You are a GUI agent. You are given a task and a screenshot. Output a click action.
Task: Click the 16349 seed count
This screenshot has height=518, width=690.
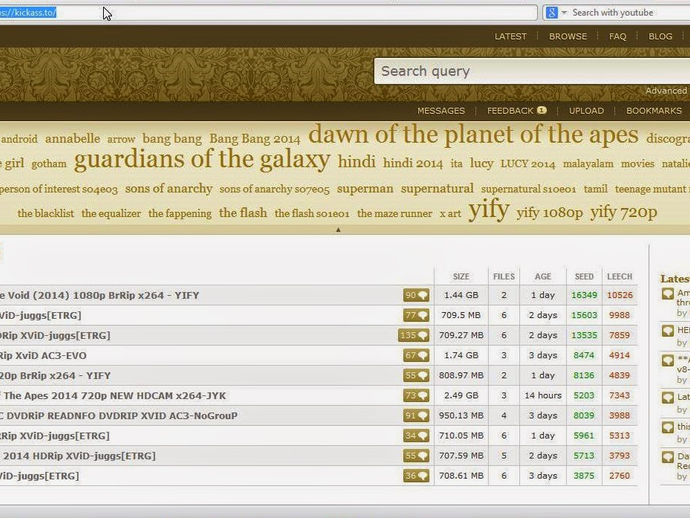click(x=584, y=295)
